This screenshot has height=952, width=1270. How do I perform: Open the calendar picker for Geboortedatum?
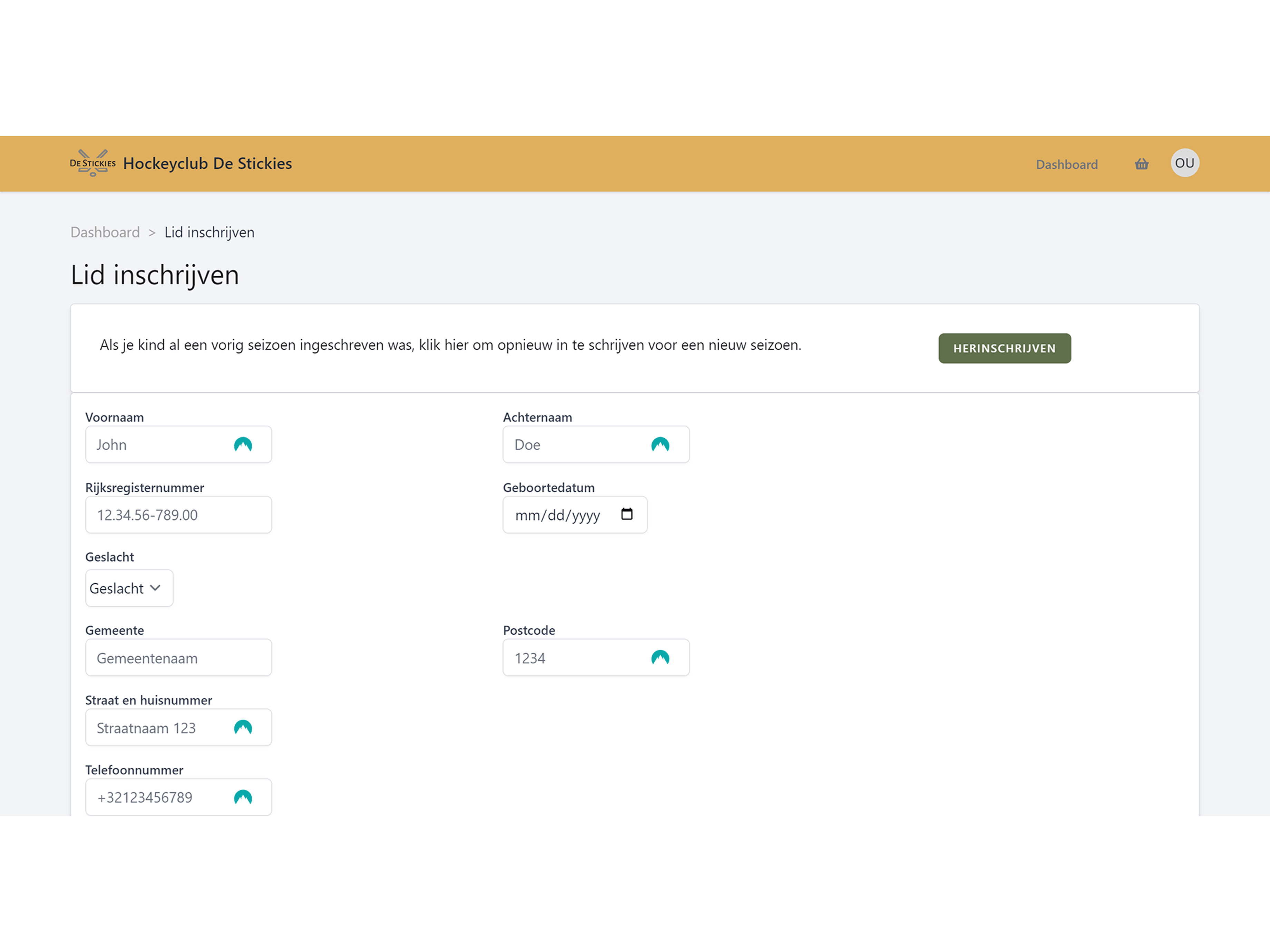(x=626, y=514)
